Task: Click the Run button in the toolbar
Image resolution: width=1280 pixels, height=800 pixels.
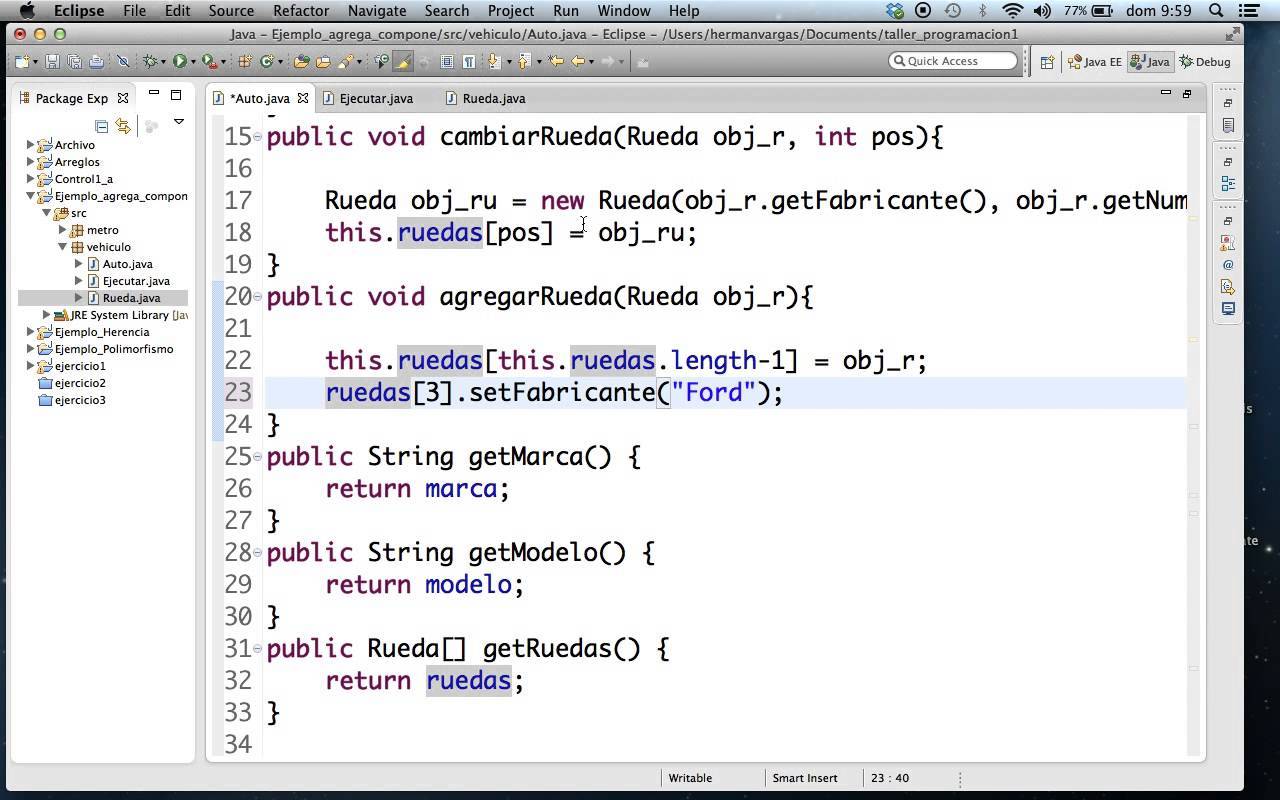Action: click(x=180, y=62)
